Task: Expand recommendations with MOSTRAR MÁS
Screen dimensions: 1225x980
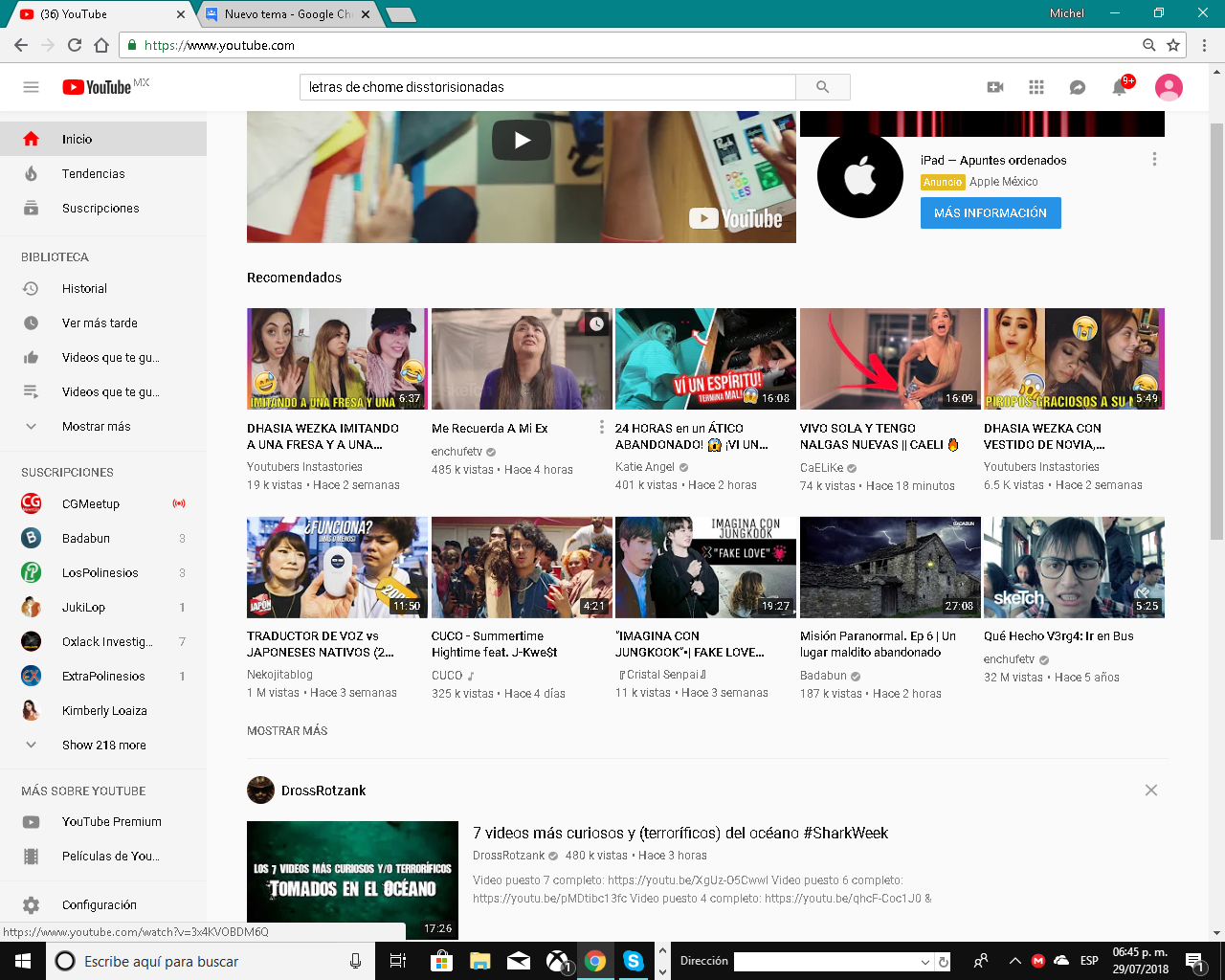Action: coord(287,731)
